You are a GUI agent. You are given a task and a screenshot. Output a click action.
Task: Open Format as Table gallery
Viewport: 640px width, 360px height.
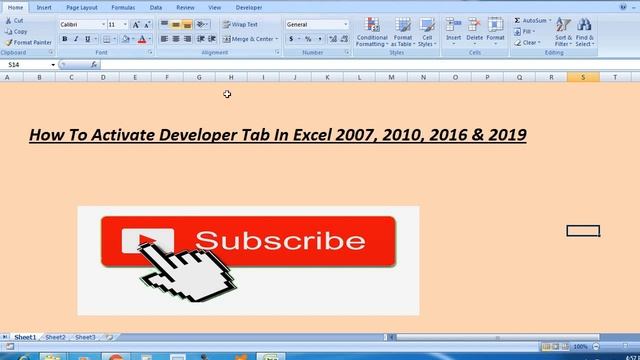[402, 32]
